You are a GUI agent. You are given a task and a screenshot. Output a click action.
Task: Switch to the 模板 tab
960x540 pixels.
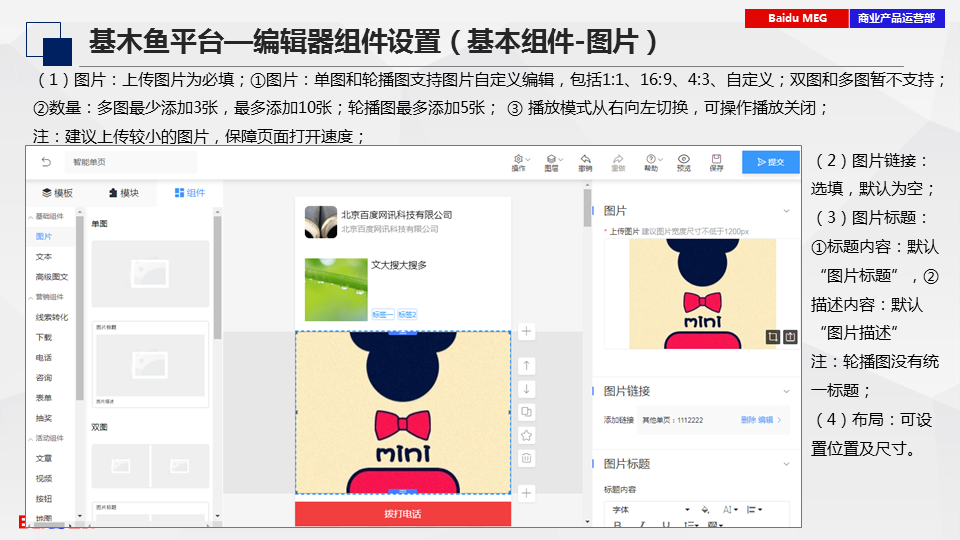pyautogui.click(x=58, y=193)
